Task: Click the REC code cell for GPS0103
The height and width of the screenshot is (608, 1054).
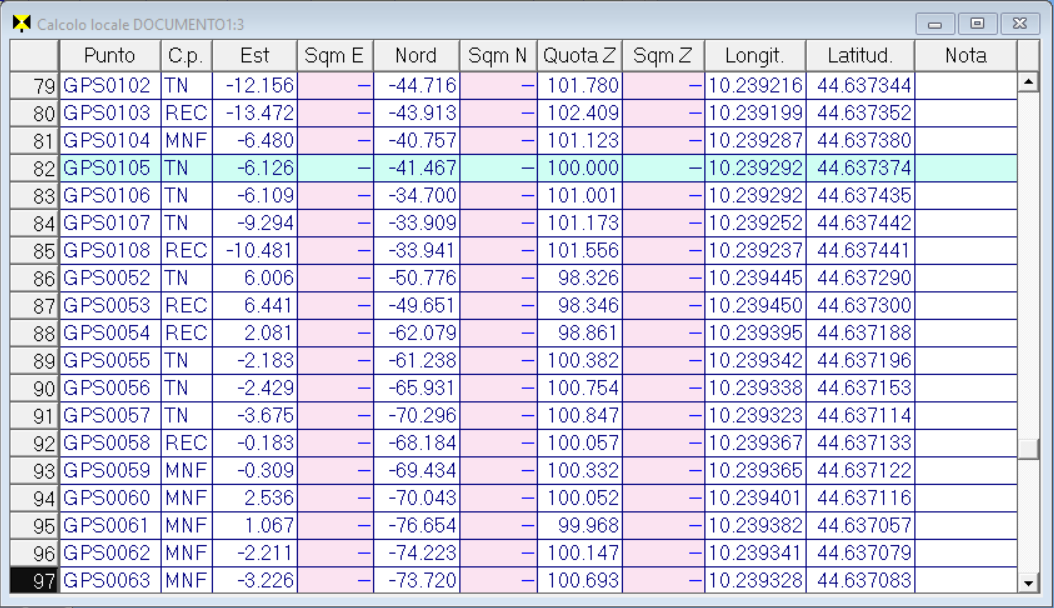Action: [x=186, y=113]
